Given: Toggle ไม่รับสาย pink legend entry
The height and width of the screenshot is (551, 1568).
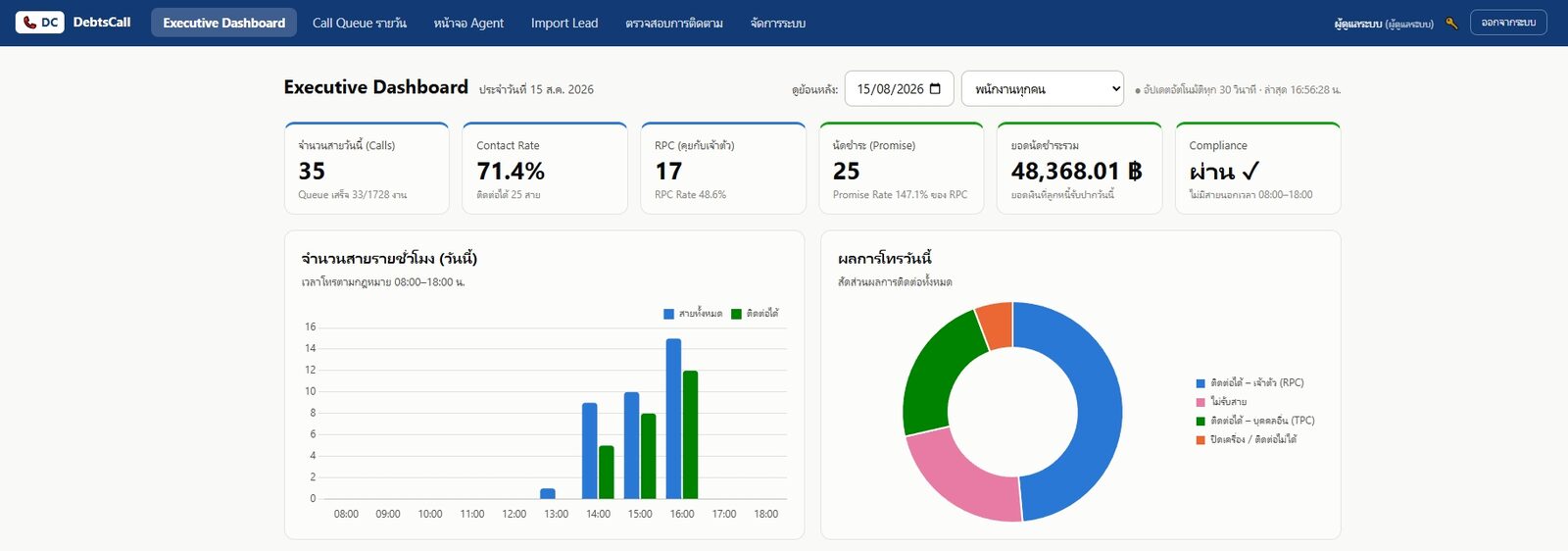Looking at the screenshot, I should [1221, 402].
